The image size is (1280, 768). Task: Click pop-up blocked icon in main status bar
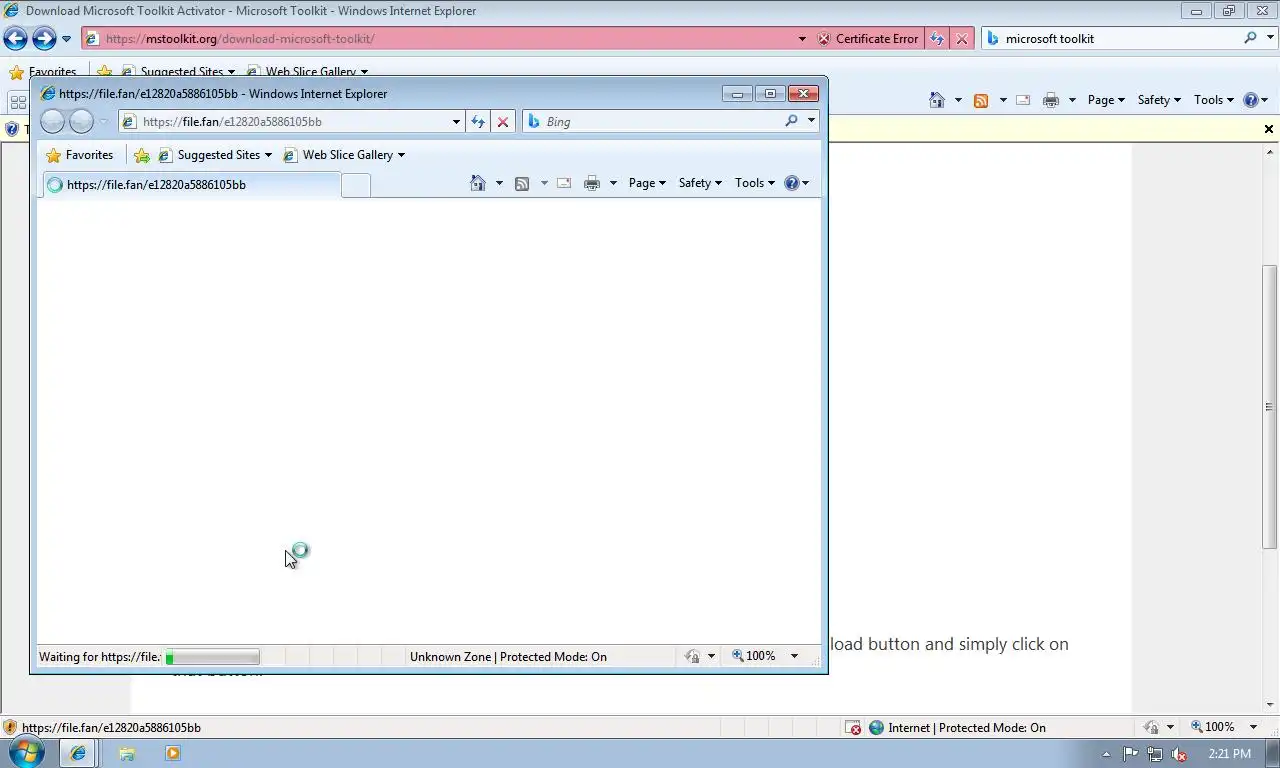(x=853, y=727)
